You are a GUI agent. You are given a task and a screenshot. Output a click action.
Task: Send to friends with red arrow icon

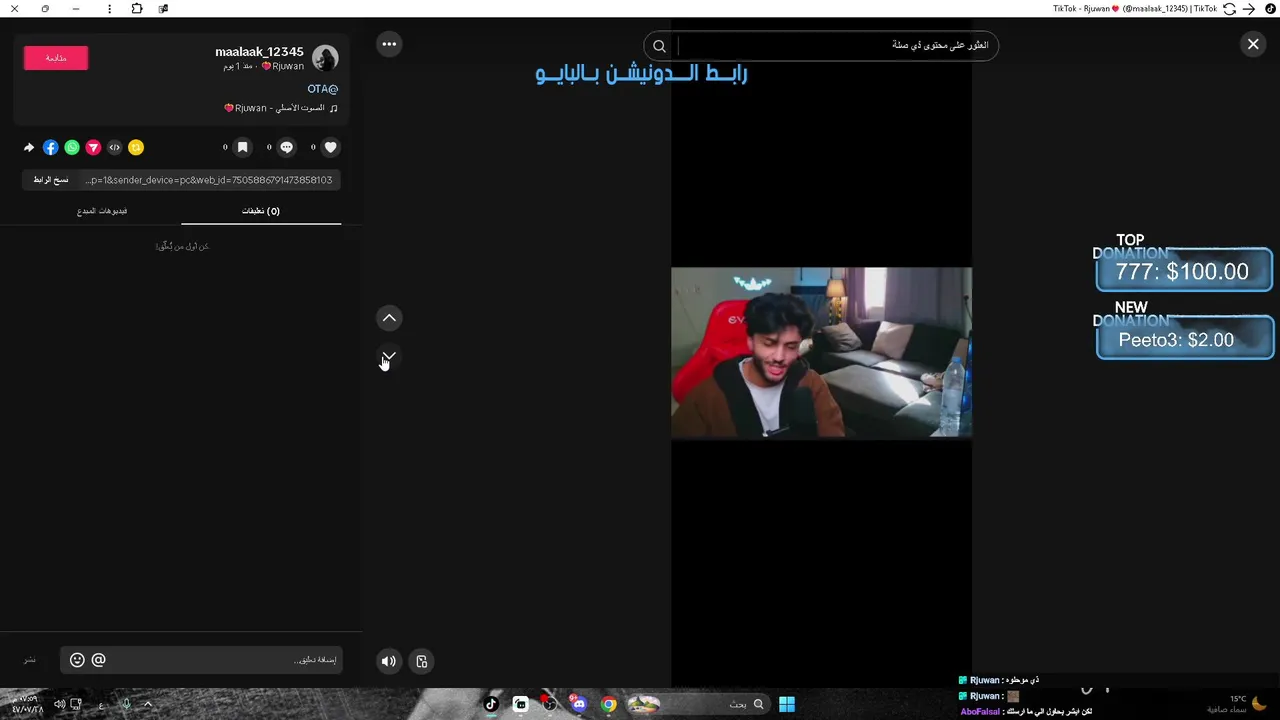[x=93, y=147]
